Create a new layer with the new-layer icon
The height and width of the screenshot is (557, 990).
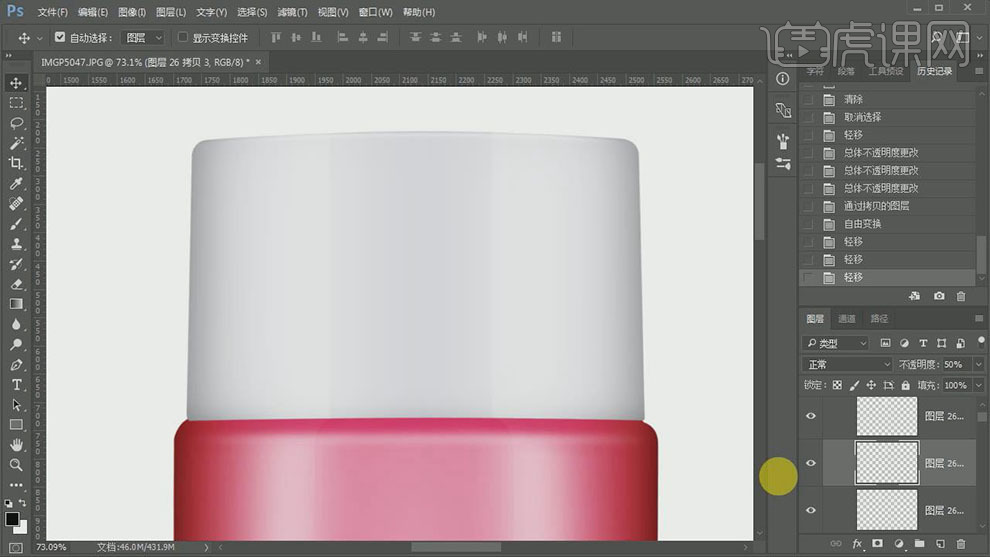click(941, 544)
